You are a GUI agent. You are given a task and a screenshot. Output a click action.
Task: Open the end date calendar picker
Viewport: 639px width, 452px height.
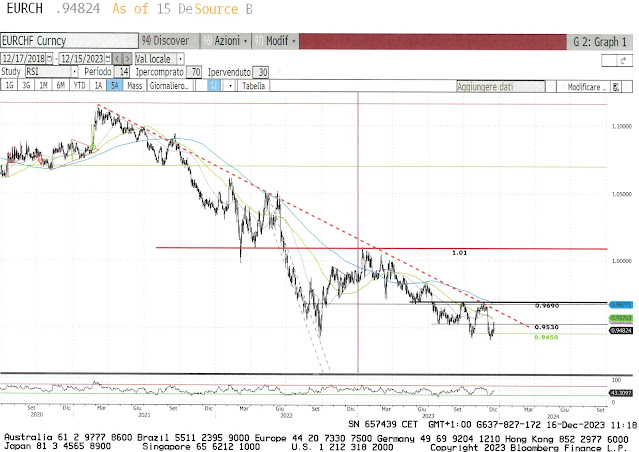[108, 59]
